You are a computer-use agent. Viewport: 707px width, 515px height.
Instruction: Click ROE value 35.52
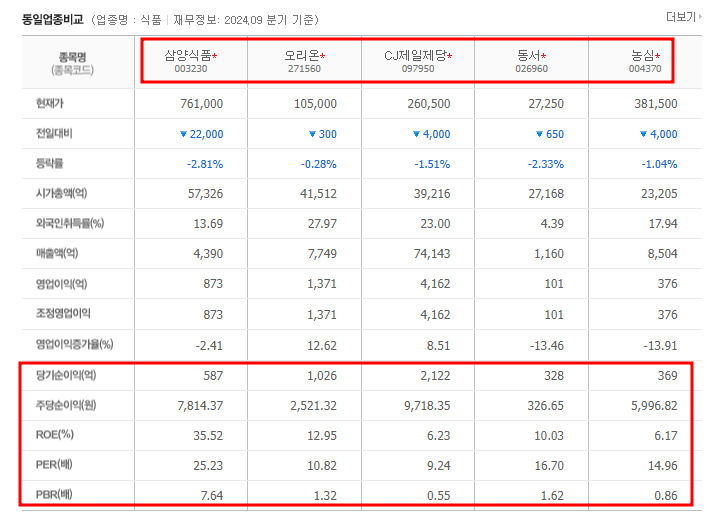point(208,436)
